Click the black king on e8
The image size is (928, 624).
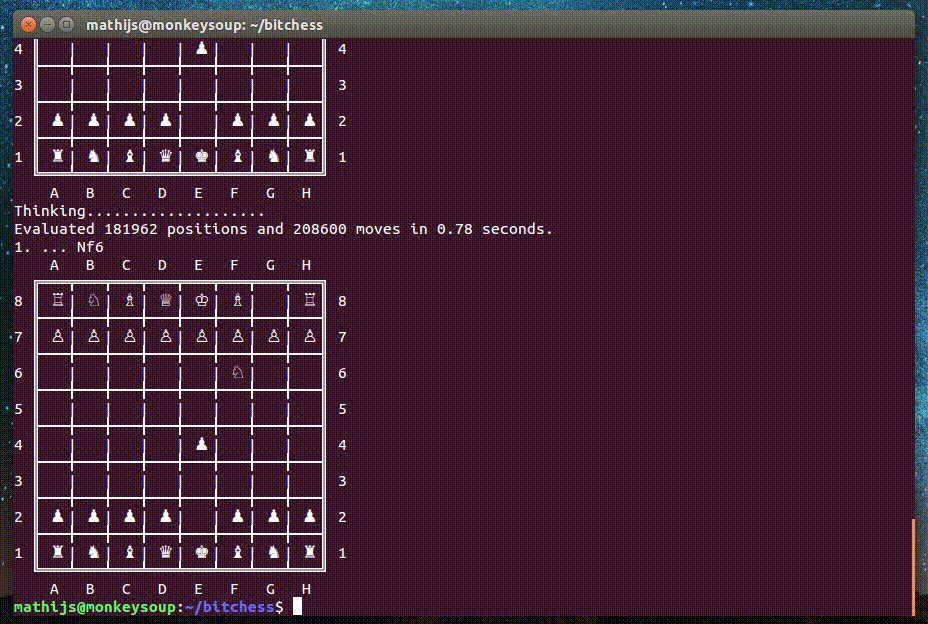coord(202,299)
